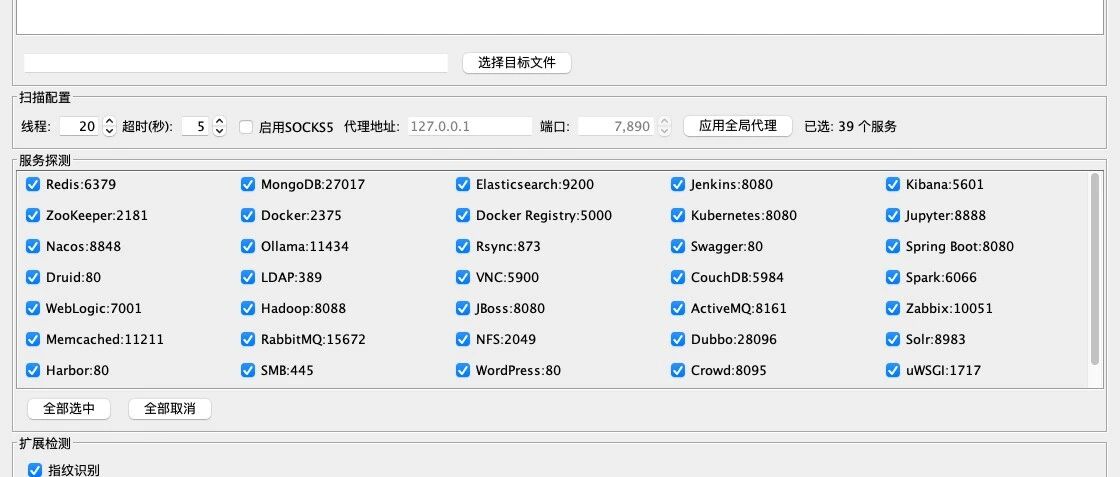
Task: Deselect the Kibana:5601 service
Action: pos(893,184)
